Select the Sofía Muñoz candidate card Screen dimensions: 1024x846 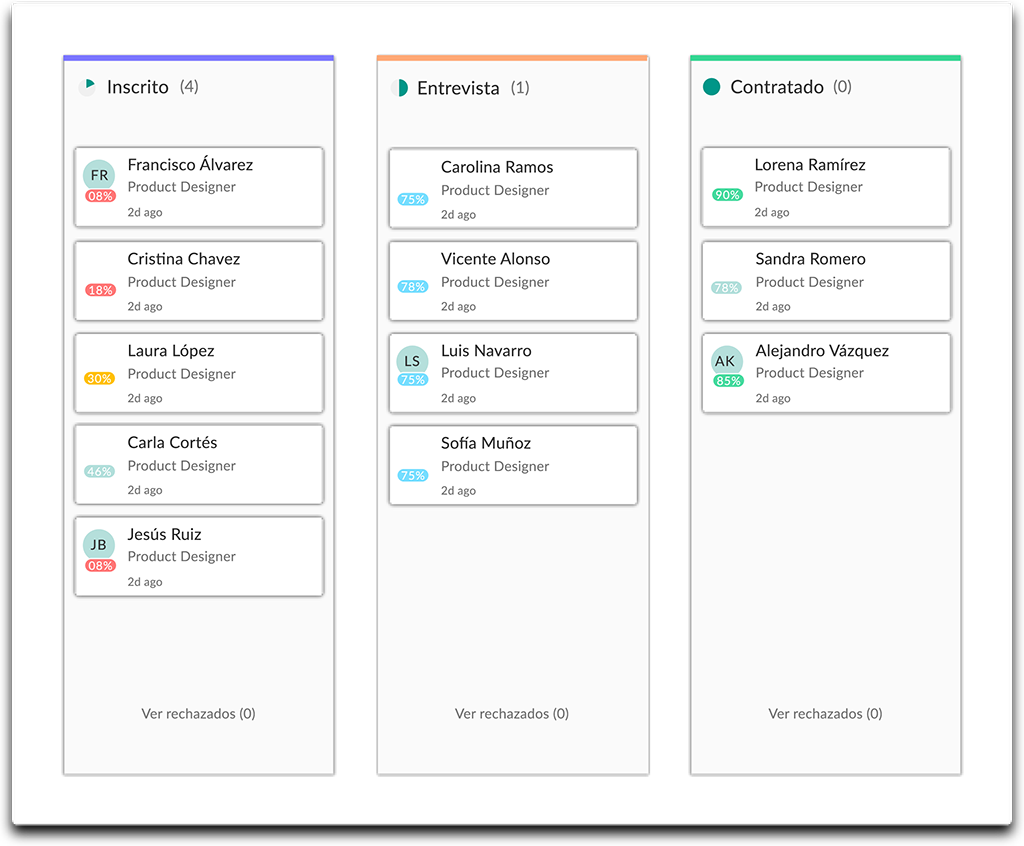pyautogui.click(x=512, y=466)
